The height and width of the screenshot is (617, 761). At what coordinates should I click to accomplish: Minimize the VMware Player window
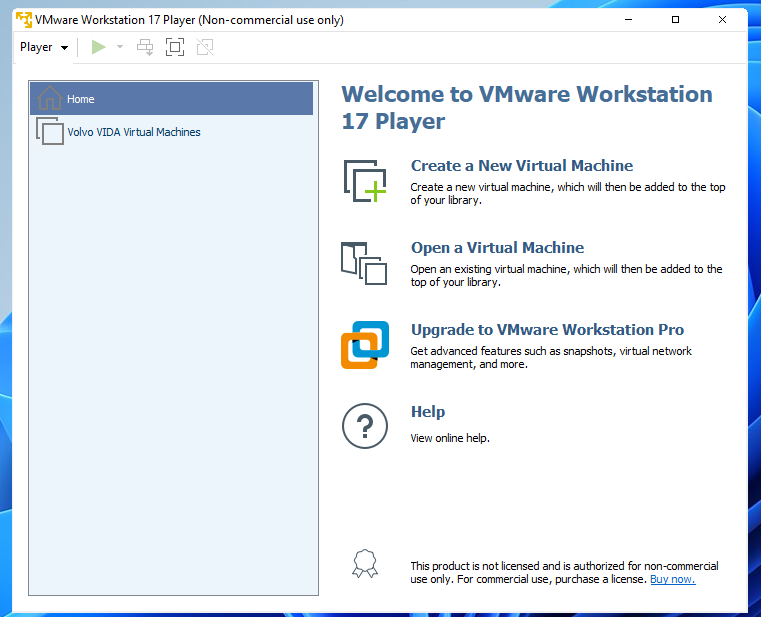(x=629, y=19)
